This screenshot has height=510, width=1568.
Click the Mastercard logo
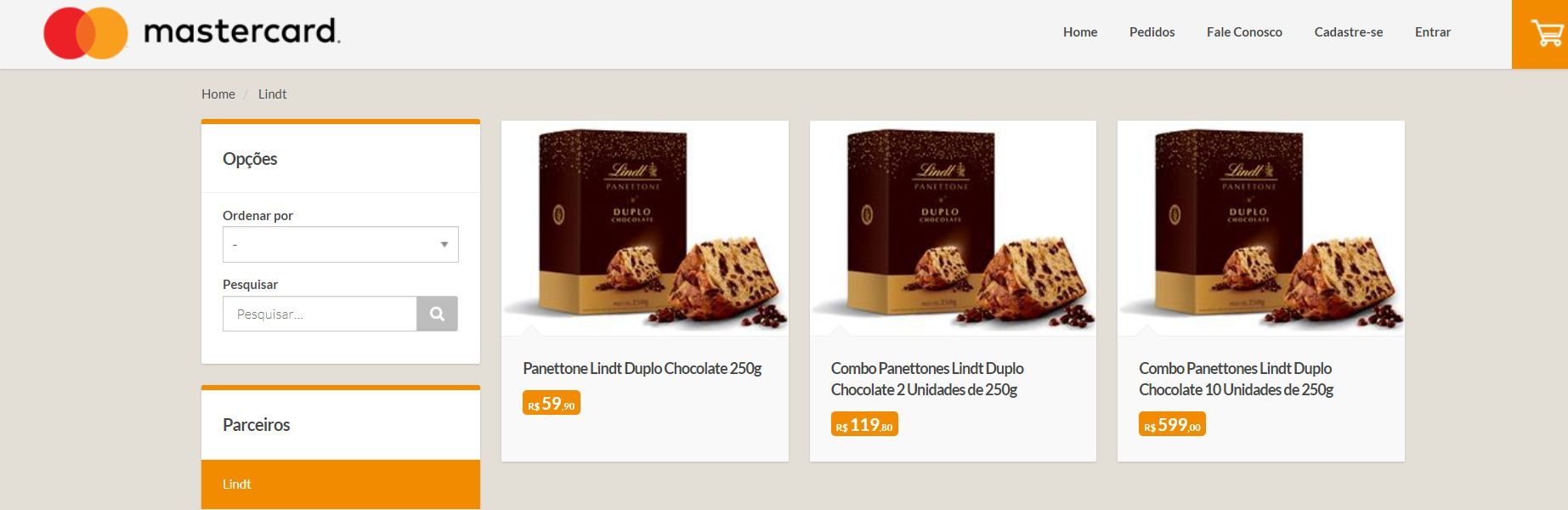click(x=192, y=33)
